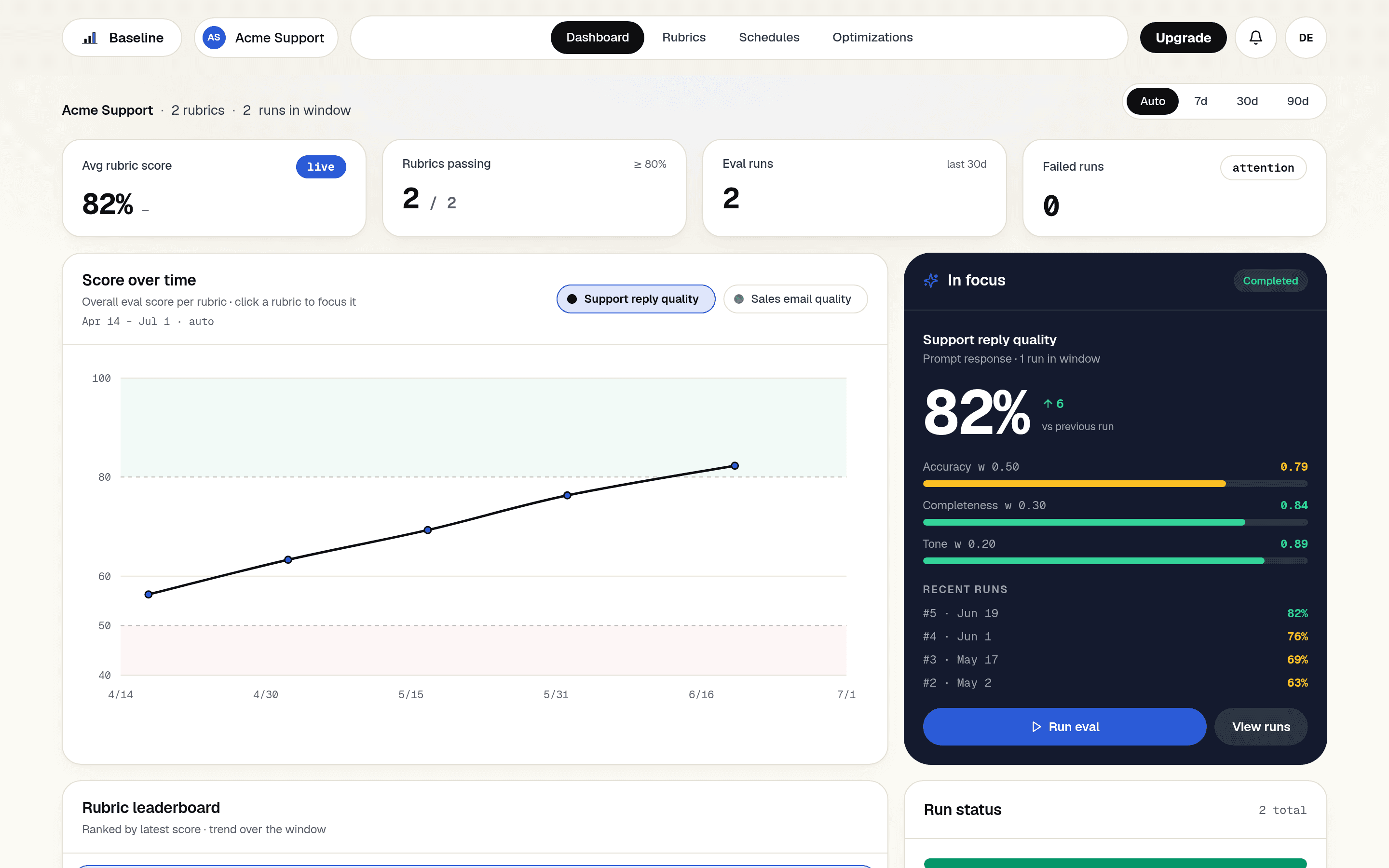Open recent run #4 · Jun 1
This screenshot has width=1389, height=868.
[x=1115, y=636]
